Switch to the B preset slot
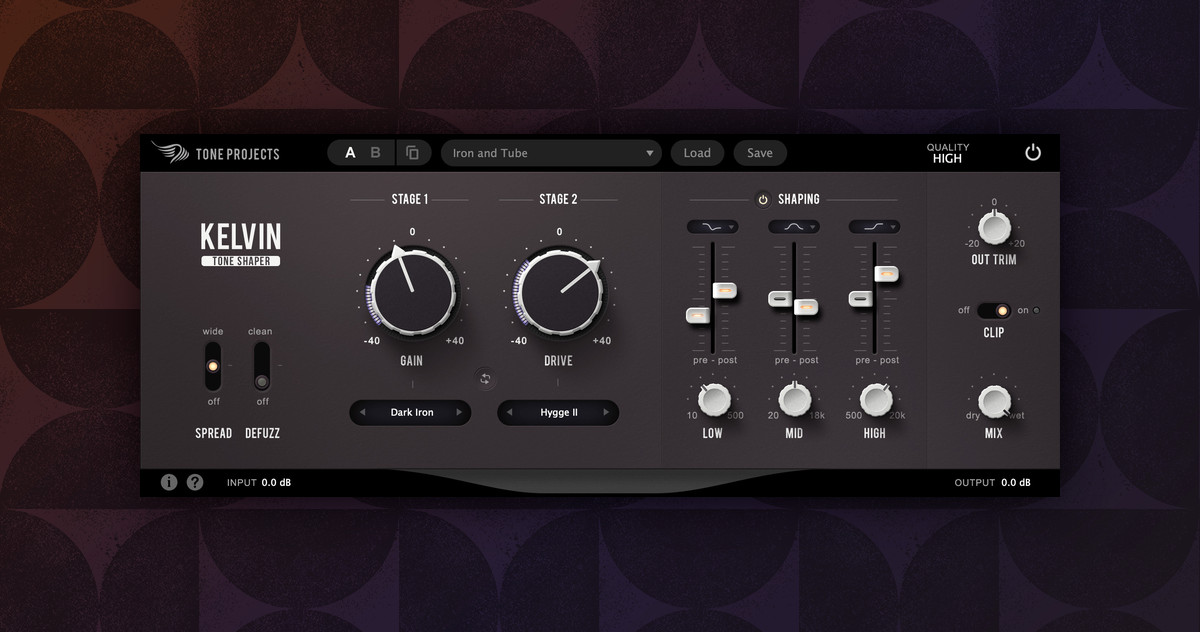 pos(376,153)
